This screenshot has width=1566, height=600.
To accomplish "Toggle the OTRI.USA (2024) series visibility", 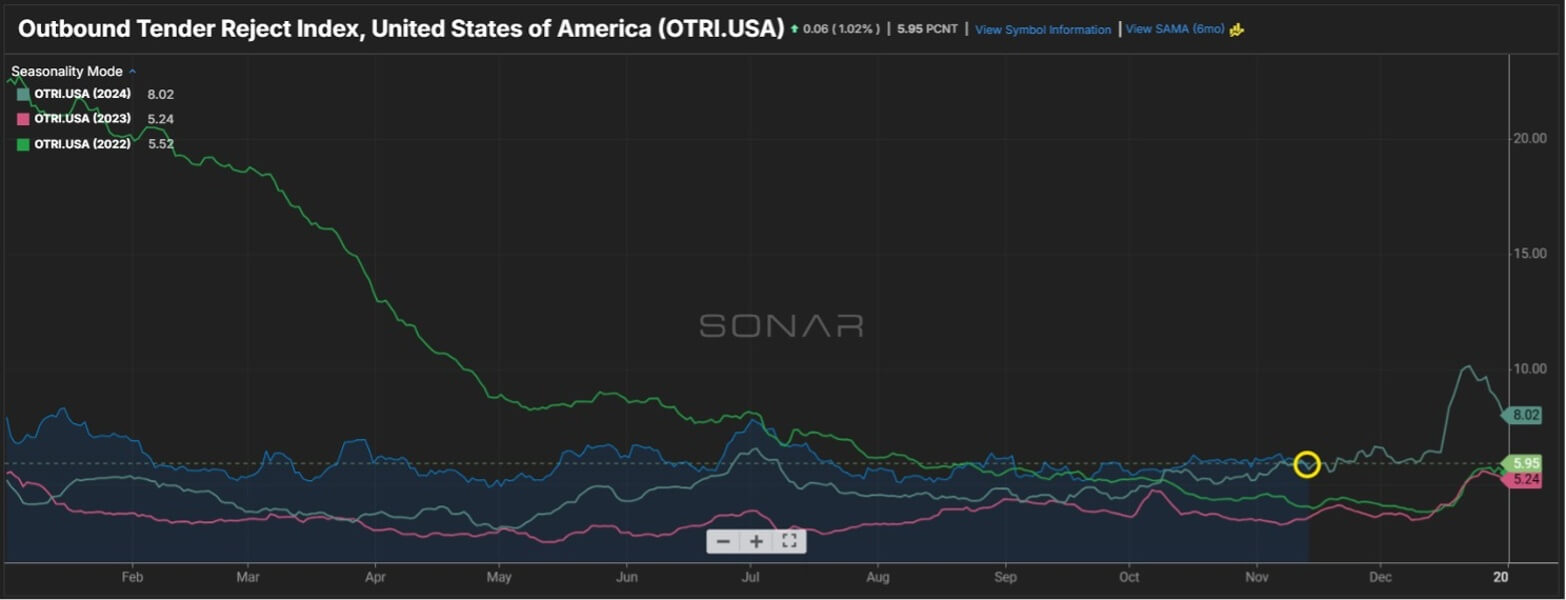I will [82, 94].
